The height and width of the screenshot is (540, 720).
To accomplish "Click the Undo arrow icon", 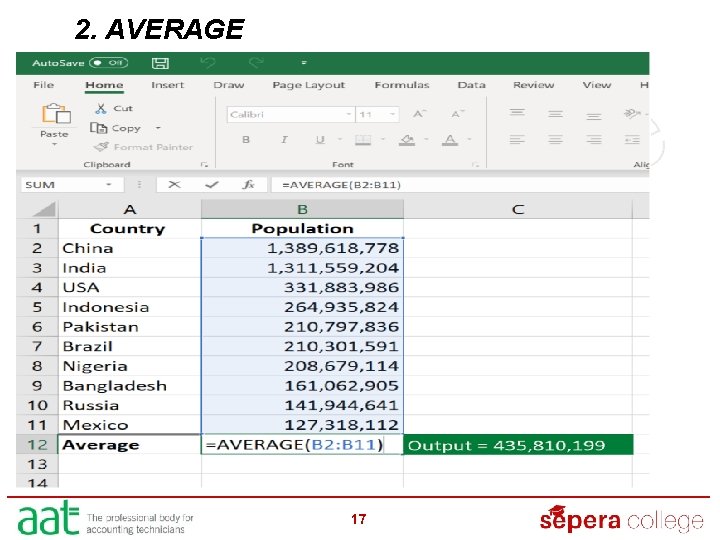I will (208, 62).
